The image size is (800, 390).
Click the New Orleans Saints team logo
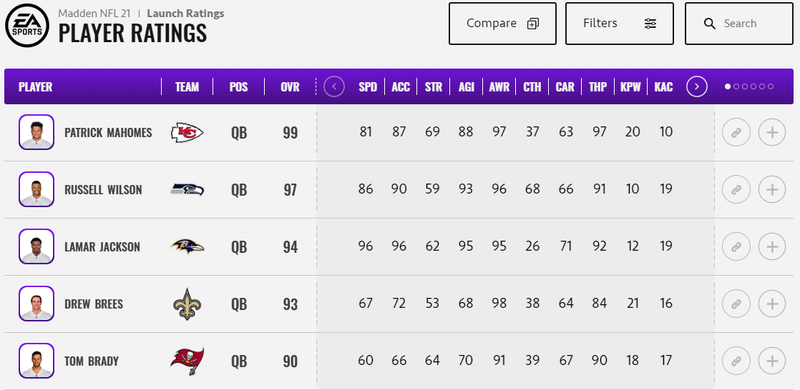click(187, 304)
